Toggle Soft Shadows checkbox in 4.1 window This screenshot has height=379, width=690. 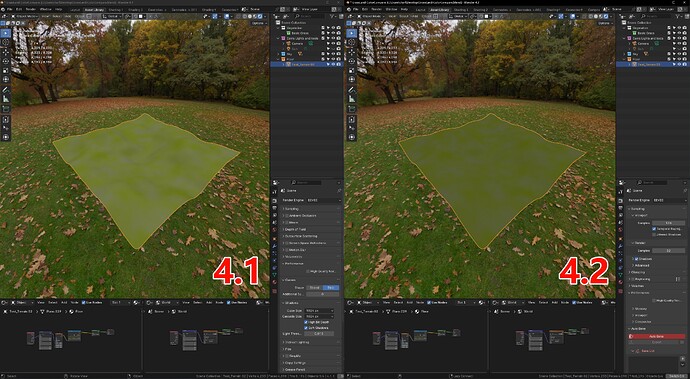tap(306, 327)
